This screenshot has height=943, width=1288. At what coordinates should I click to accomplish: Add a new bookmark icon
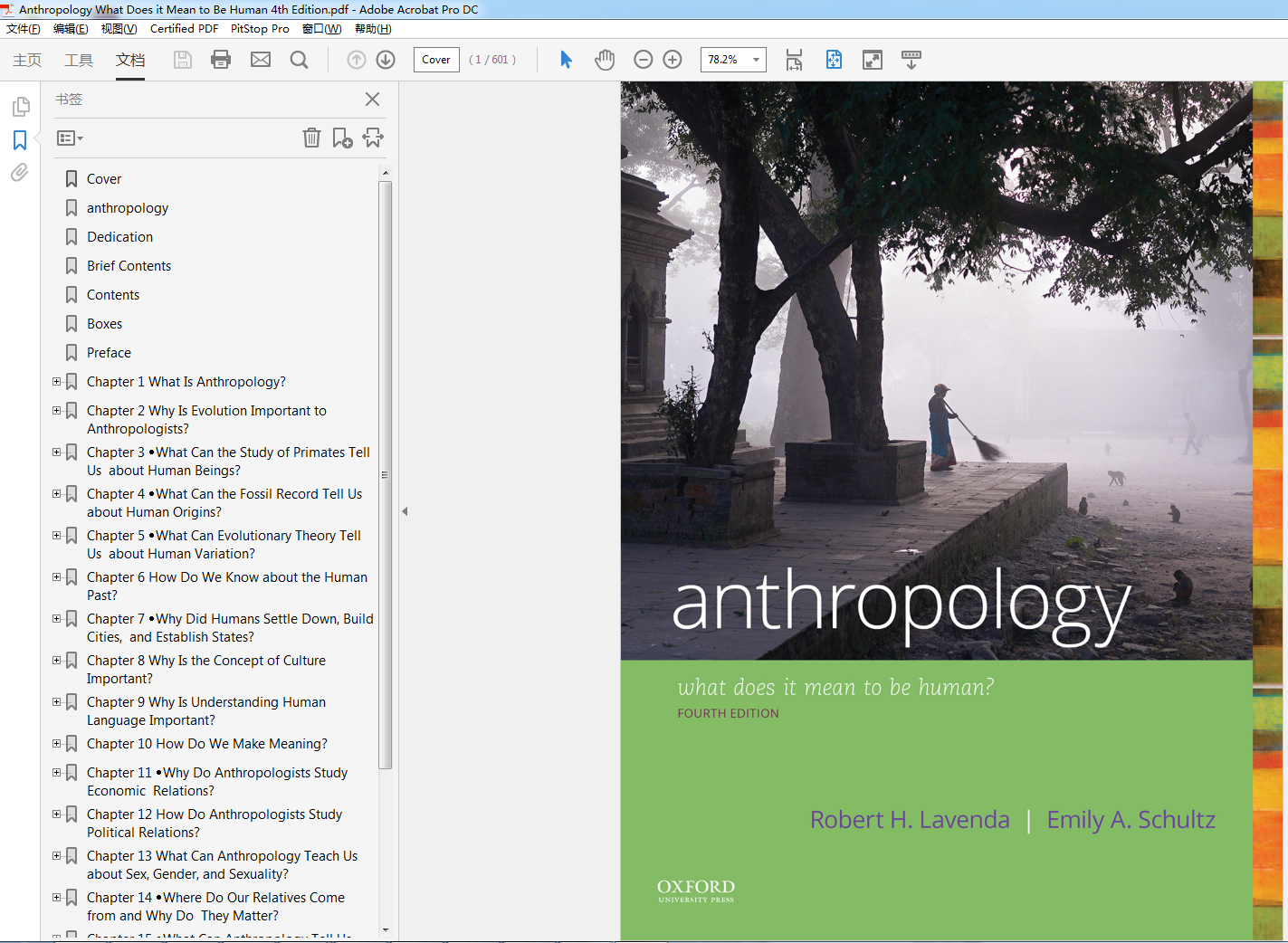pos(342,138)
